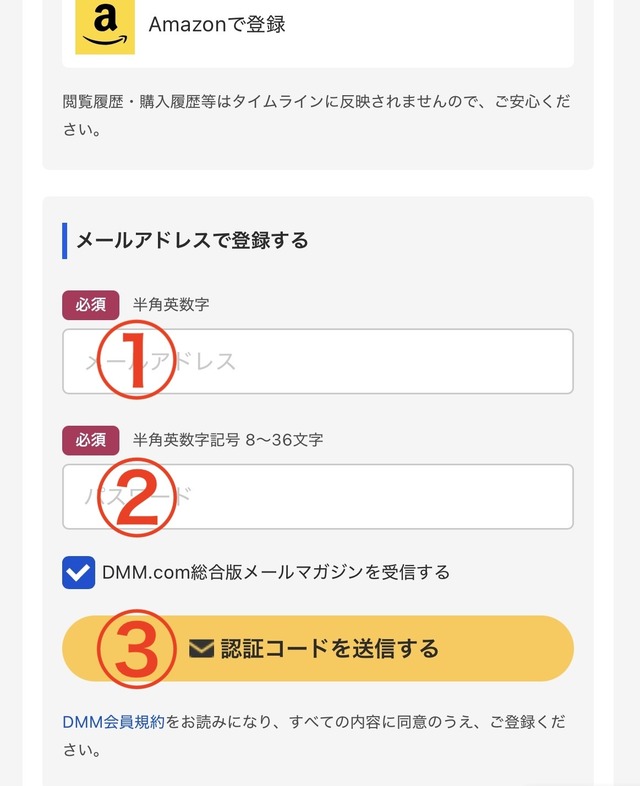Click the DMM.com総合版メールマガジンを受信する label
The image size is (640, 786).
tap(276, 573)
